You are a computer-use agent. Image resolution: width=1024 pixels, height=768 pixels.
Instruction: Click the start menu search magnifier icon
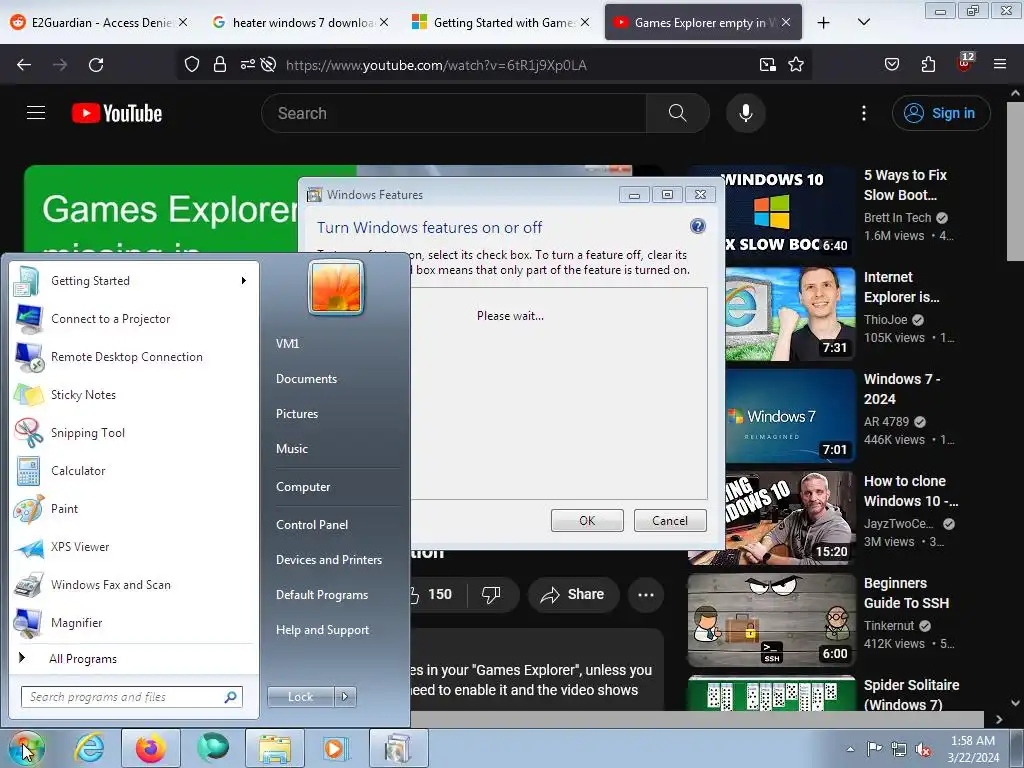point(231,697)
